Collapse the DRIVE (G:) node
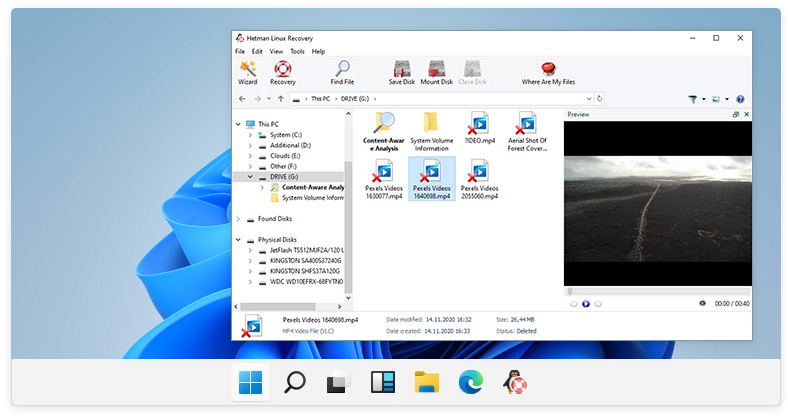This screenshot has width=788, height=416. click(x=250, y=177)
